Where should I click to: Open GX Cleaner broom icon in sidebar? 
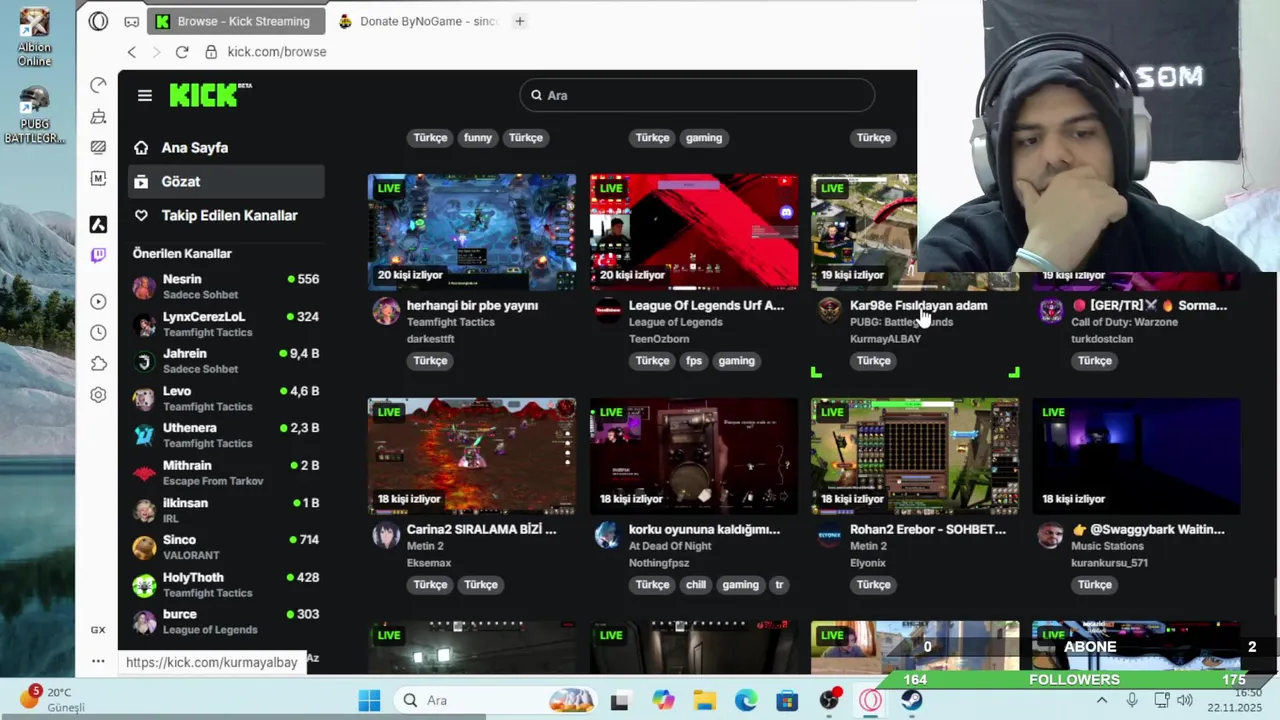coord(98,117)
